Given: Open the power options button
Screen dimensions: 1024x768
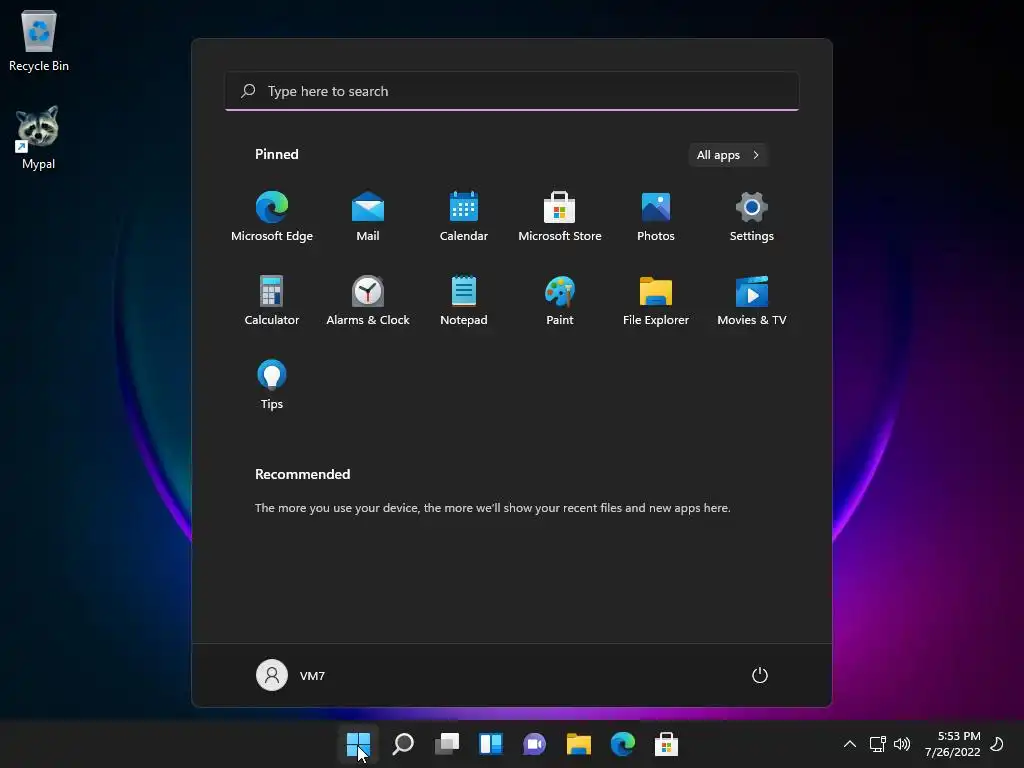Looking at the screenshot, I should point(760,675).
